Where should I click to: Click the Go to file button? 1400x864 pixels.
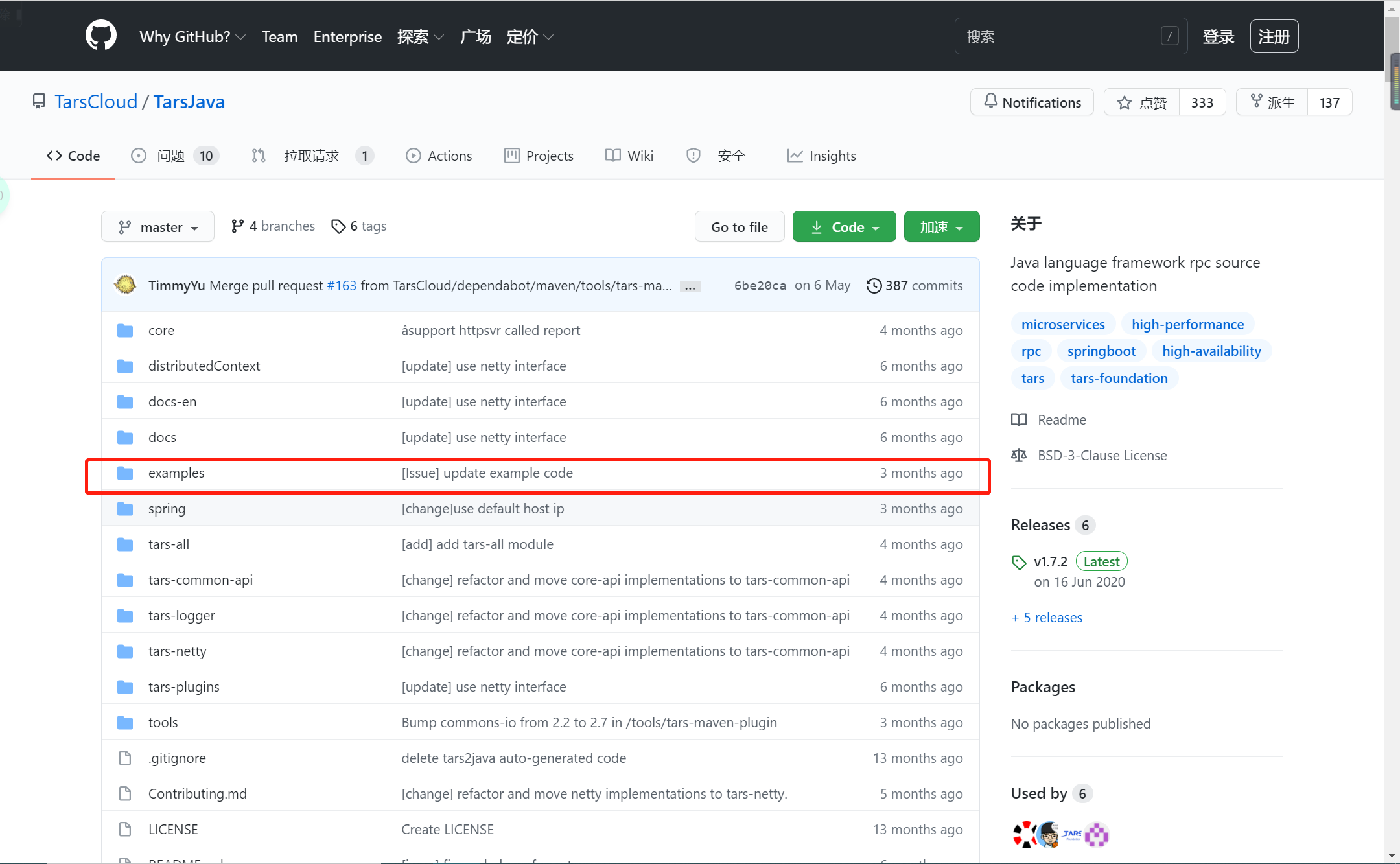click(739, 227)
